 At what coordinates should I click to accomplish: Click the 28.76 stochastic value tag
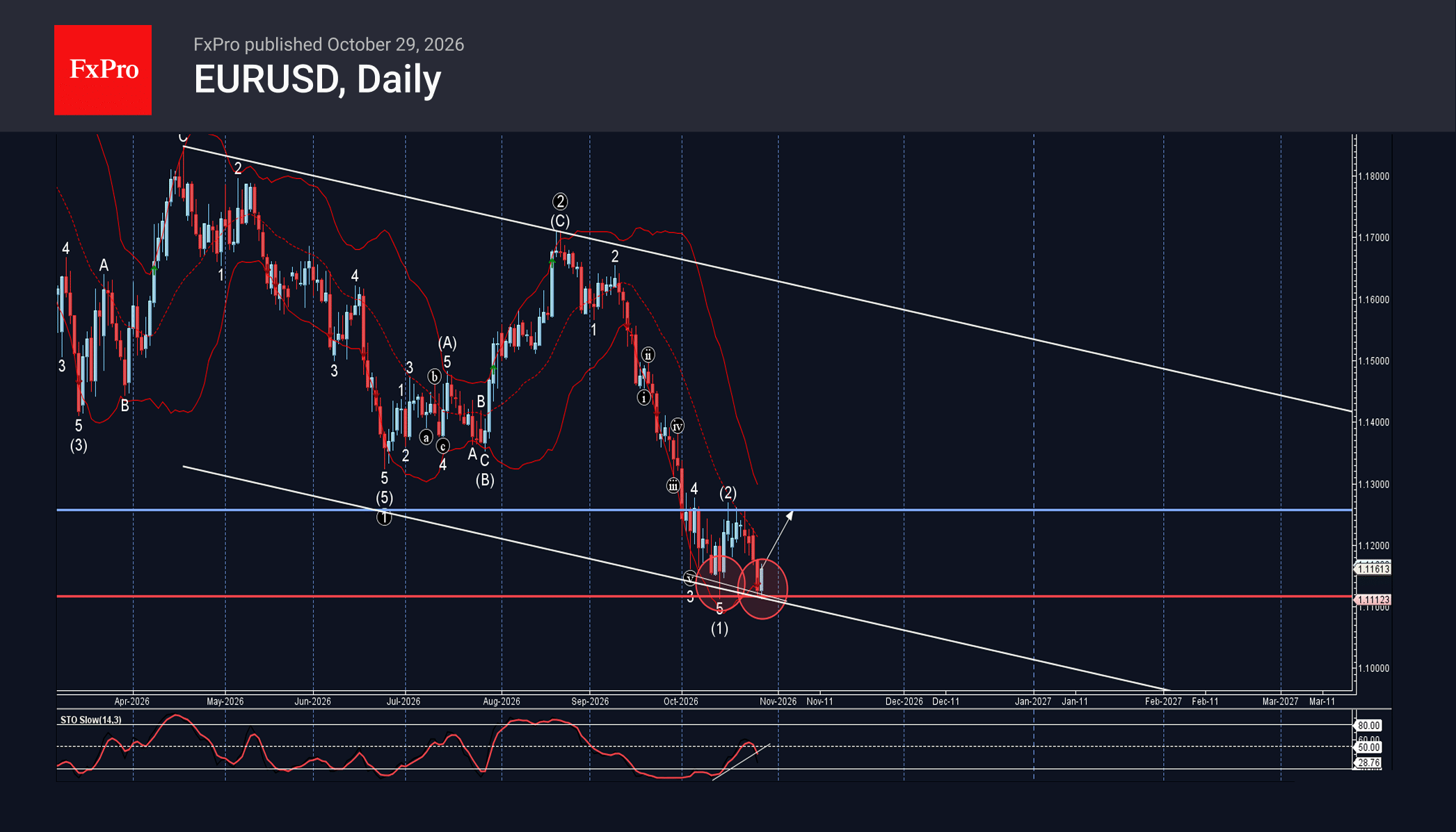click(x=1368, y=763)
